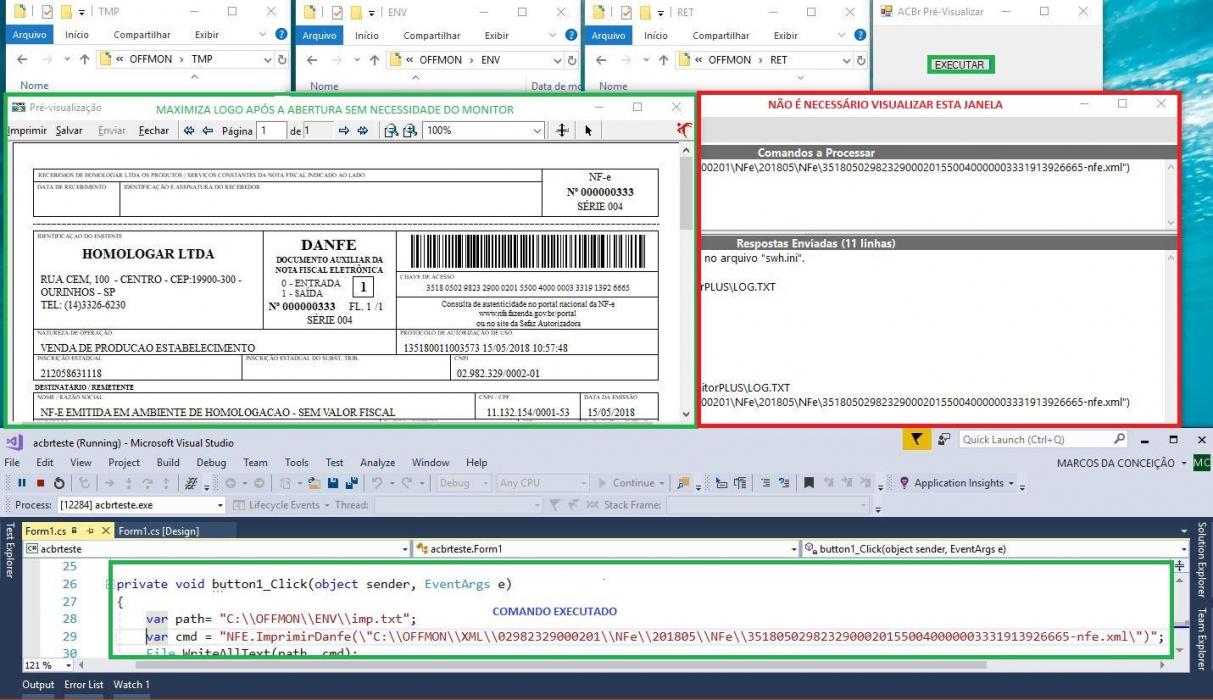
Task: Restart the debugging session icon
Action: (59, 483)
